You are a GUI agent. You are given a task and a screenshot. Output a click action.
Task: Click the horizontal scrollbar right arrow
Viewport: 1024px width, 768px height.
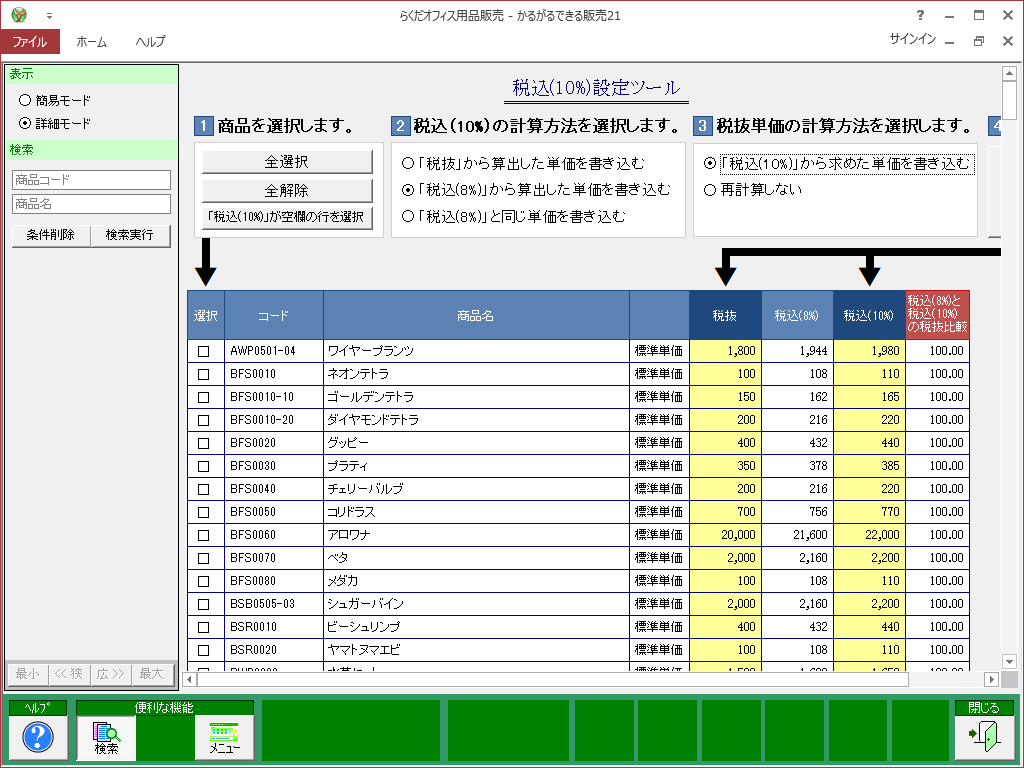[x=991, y=679]
